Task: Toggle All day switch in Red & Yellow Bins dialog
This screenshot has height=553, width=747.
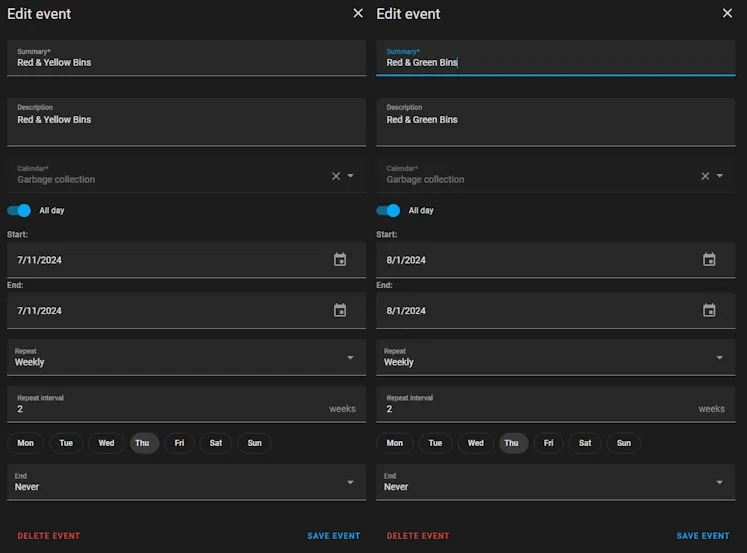Action: click(x=19, y=211)
